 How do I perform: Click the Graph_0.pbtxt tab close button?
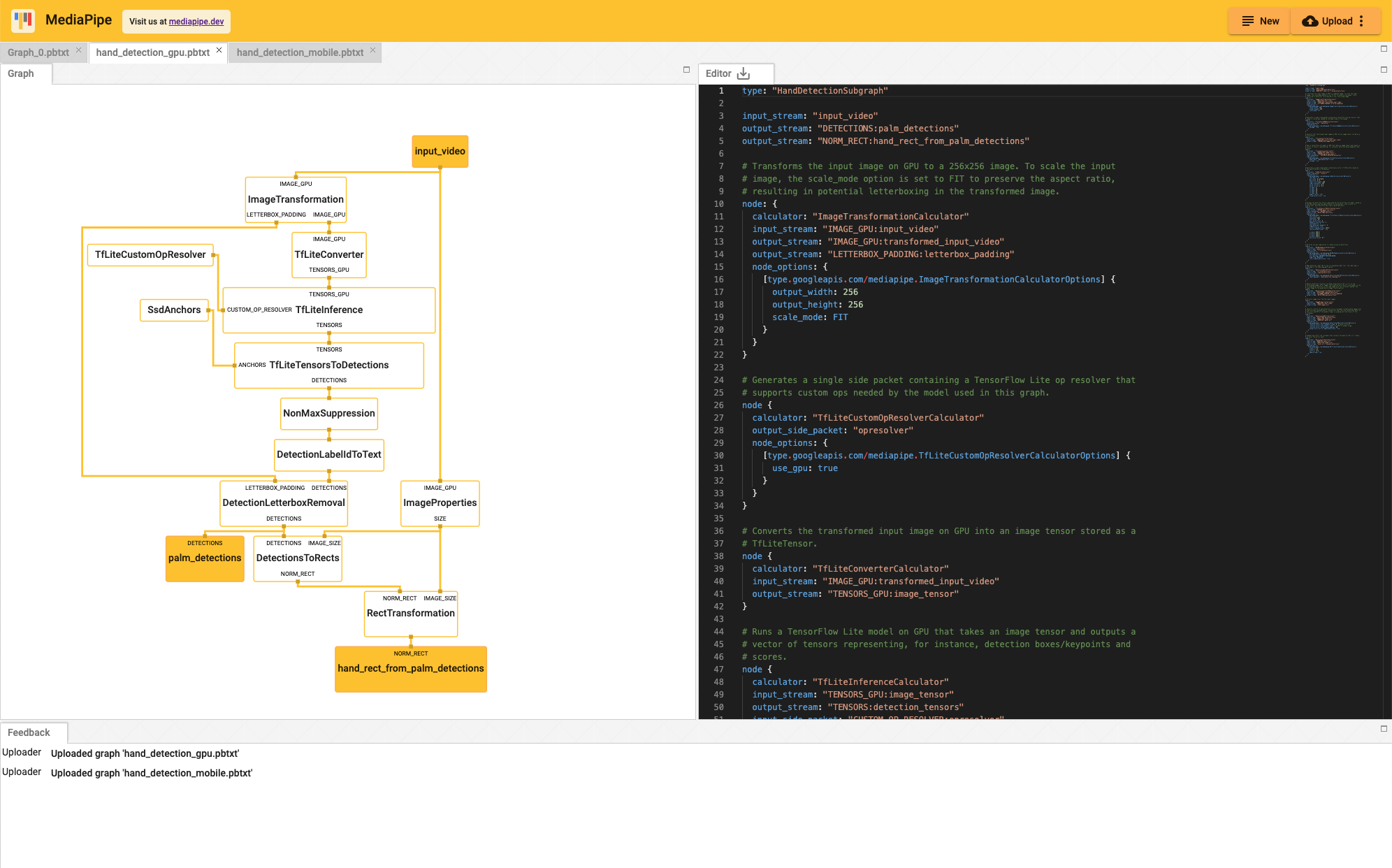tap(80, 53)
